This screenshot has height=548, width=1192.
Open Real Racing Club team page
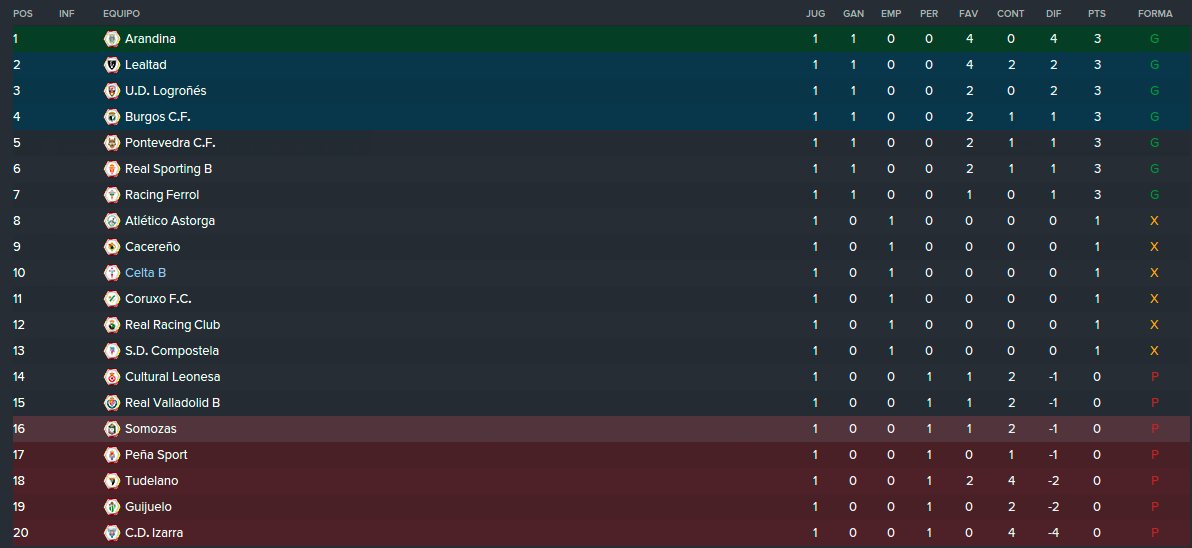[x=173, y=325]
